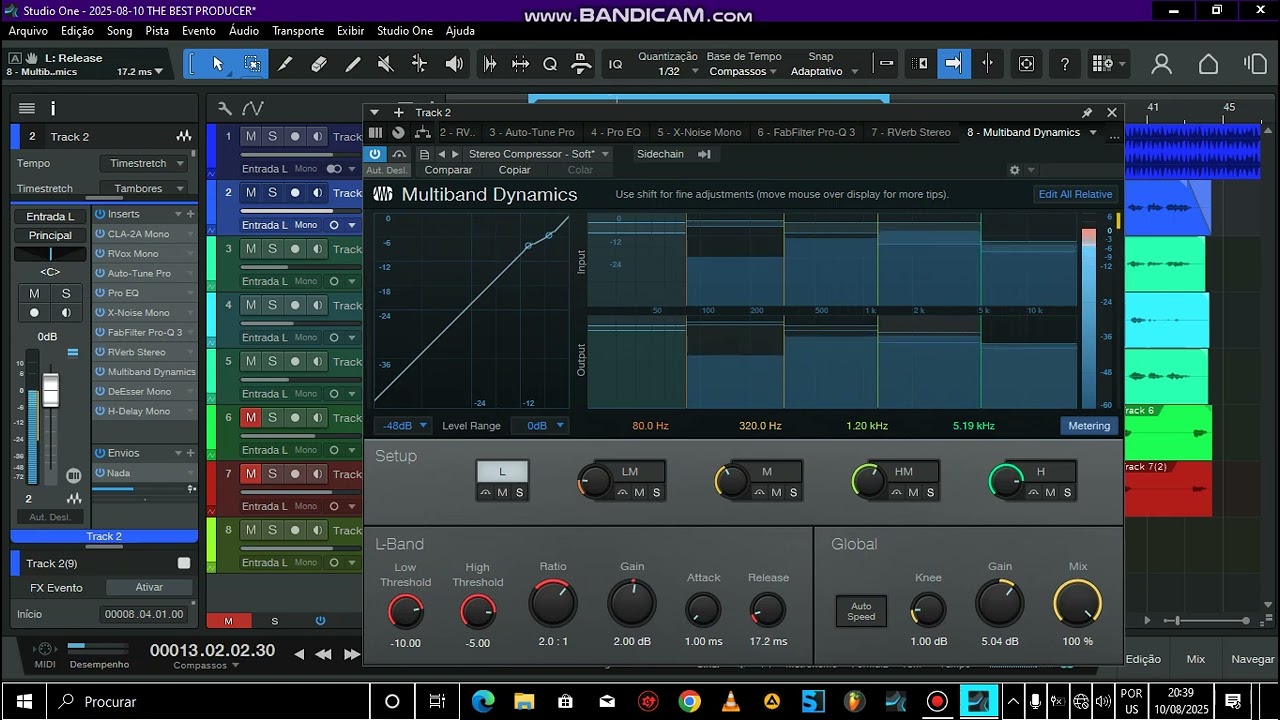
Task: Choose the Split tool
Action: pyautogui.click(x=285, y=64)
